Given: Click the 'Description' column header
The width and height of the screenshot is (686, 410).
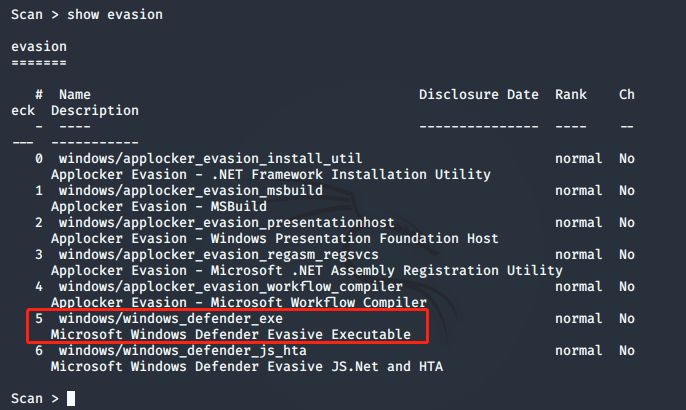Looking at the screenshot, I should tap(95, 110).
